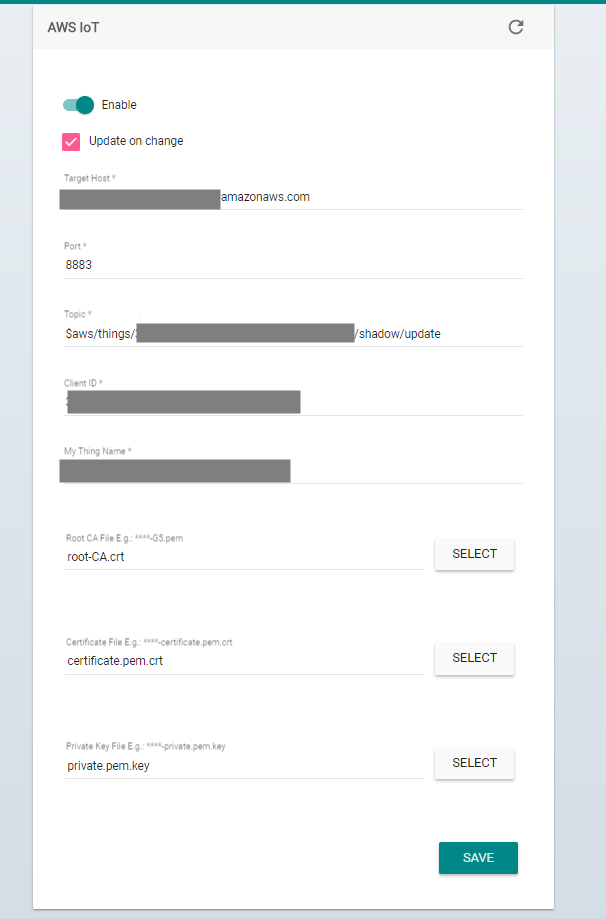This screenshot has height=919, width=606.
Task: Choose SELECT beside Certificate File
Action: click(x=474, y=658)
